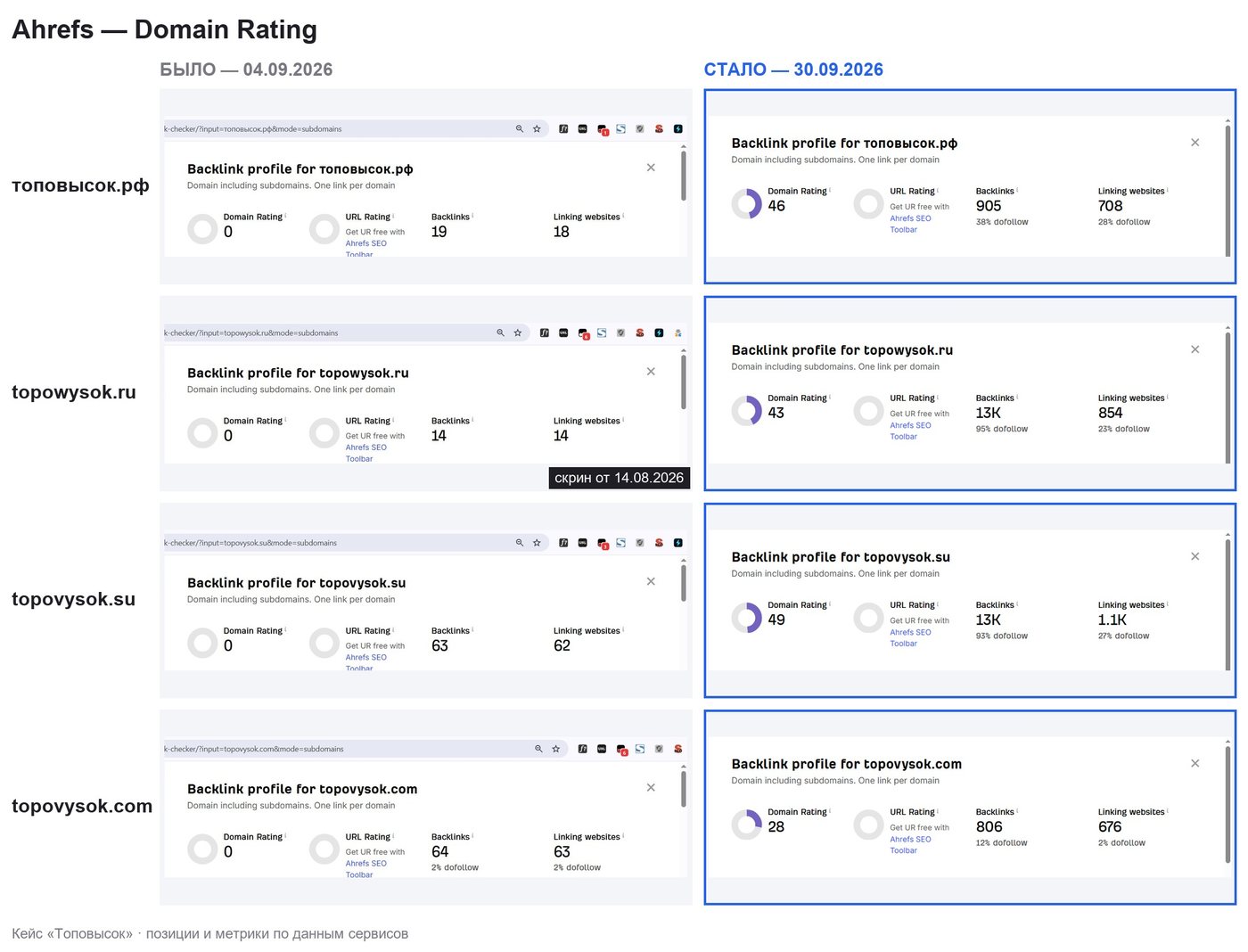This screenshot has width=1248, height=952.
Task: Click the "12% dofollow" text
Action: click(x=1002, y=842)
